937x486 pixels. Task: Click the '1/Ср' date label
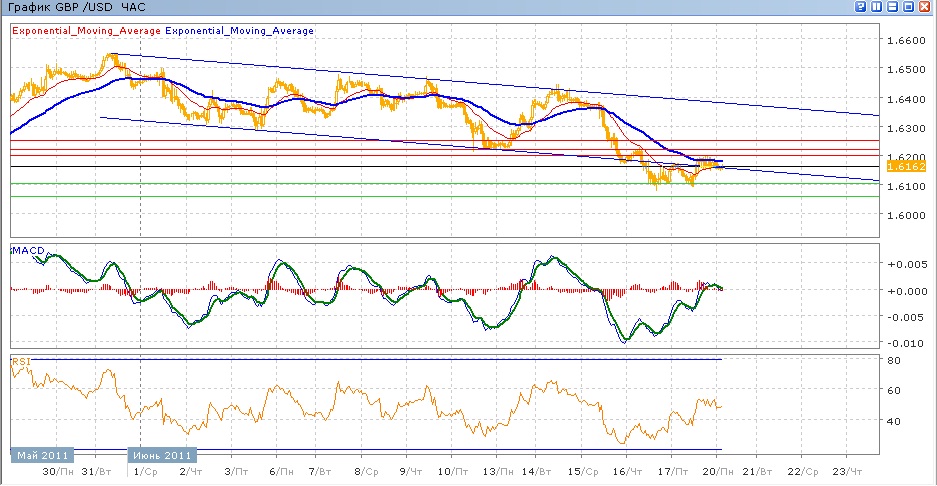[145, 472]
